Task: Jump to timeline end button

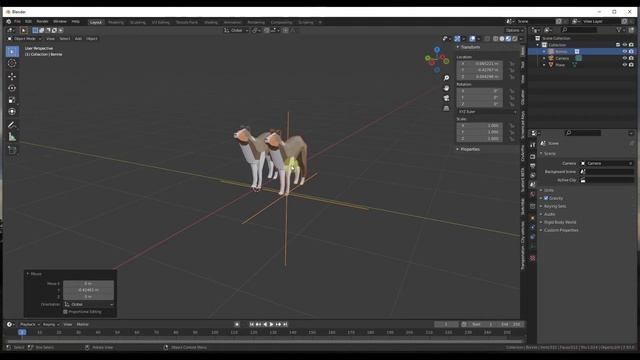Action: (285, 324)
